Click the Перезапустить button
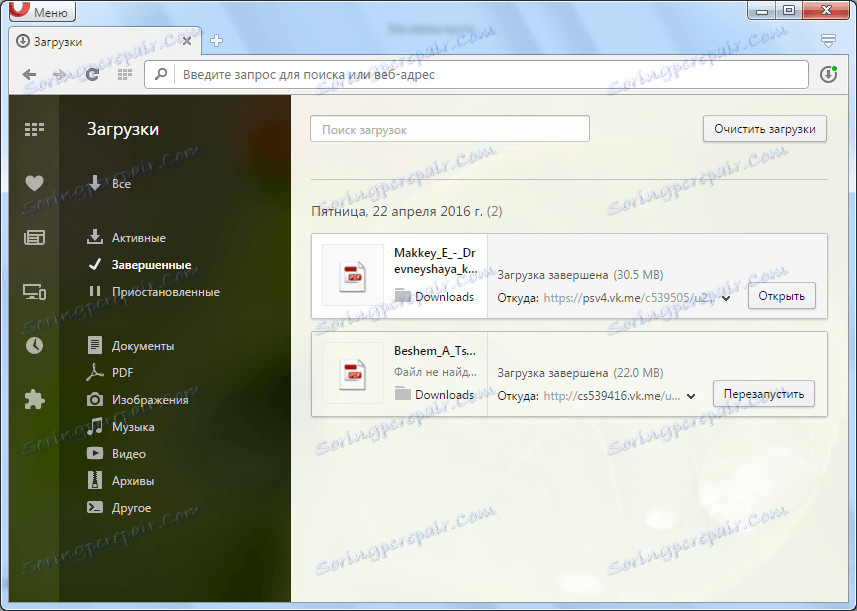Image resolution: width=857 pixels, height=611 pixels. (764, 393)
